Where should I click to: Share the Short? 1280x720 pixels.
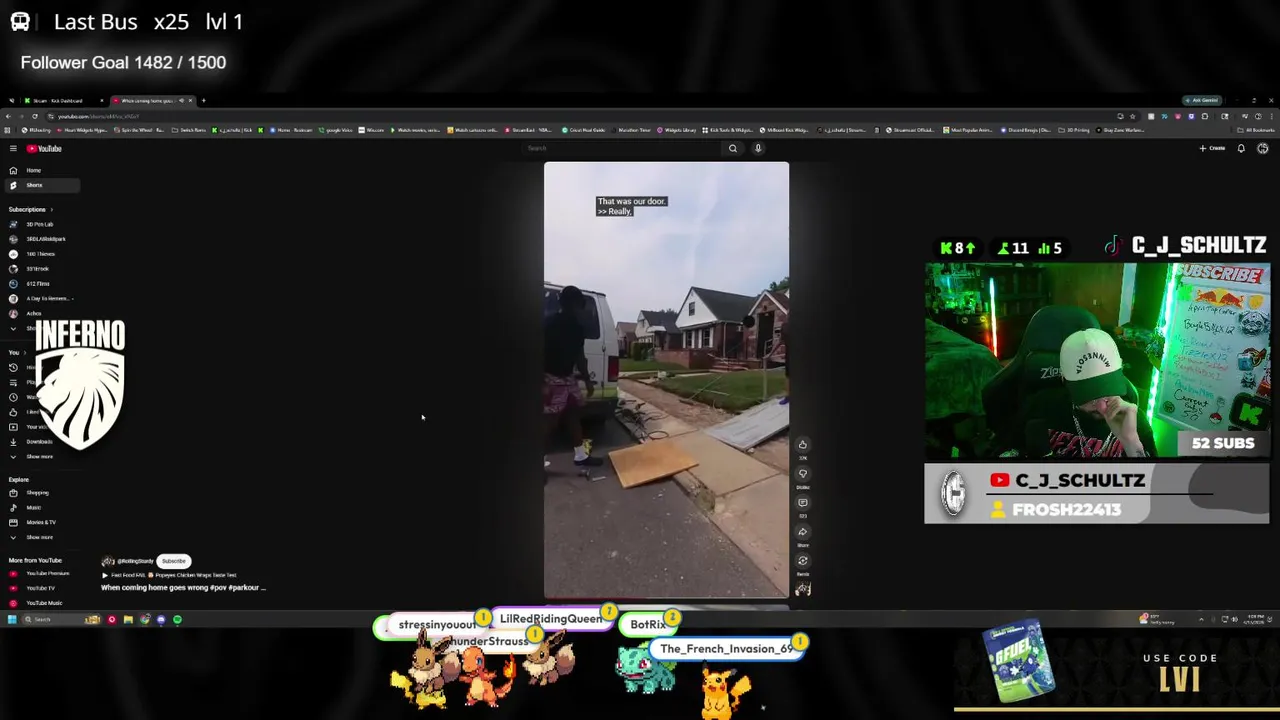point(802,531)
